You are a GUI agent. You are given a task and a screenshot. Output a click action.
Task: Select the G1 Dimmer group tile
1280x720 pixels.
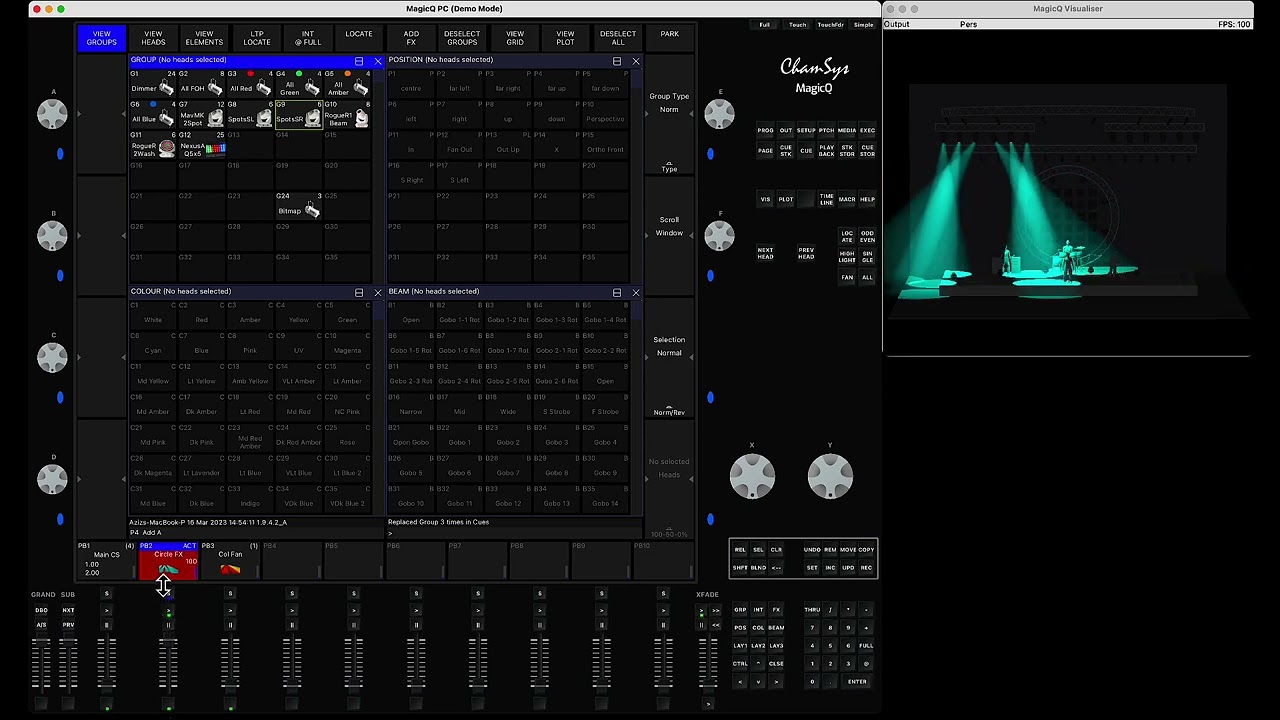154,84
